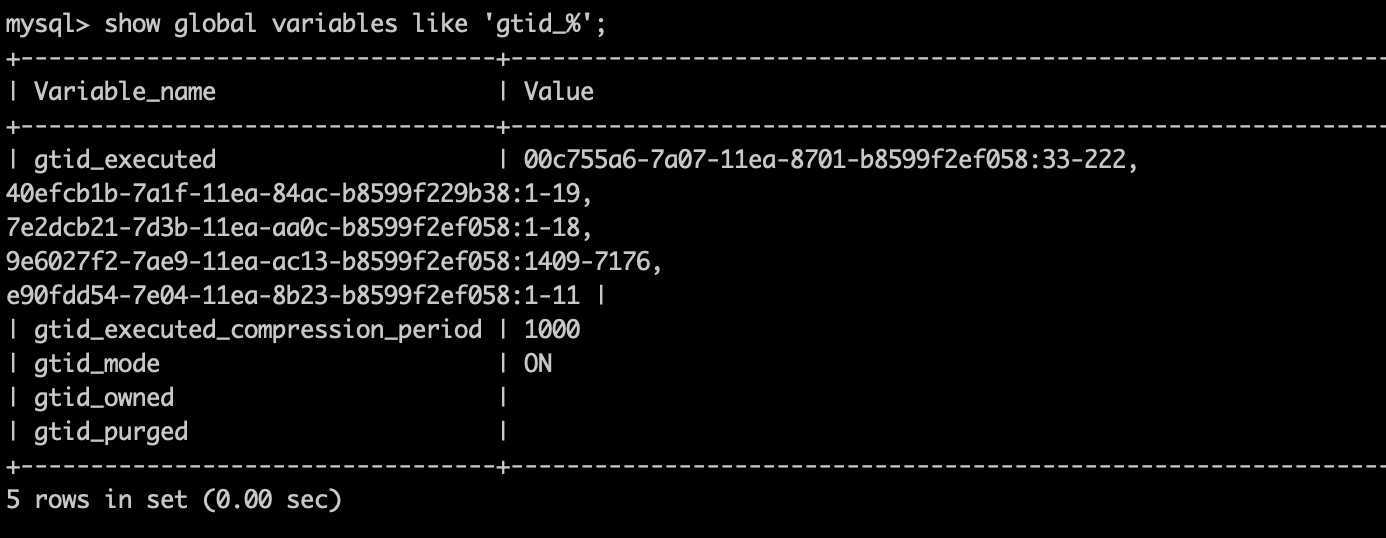Click the GTID value ending in 33-222
The width and height of the screenshot is (1386, 538).
coord(831,159)
